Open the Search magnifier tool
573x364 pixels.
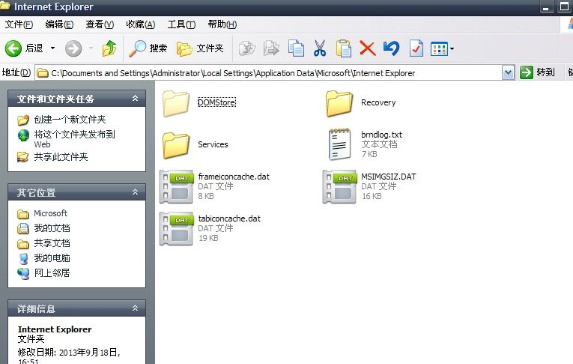[x=148, y=48]
